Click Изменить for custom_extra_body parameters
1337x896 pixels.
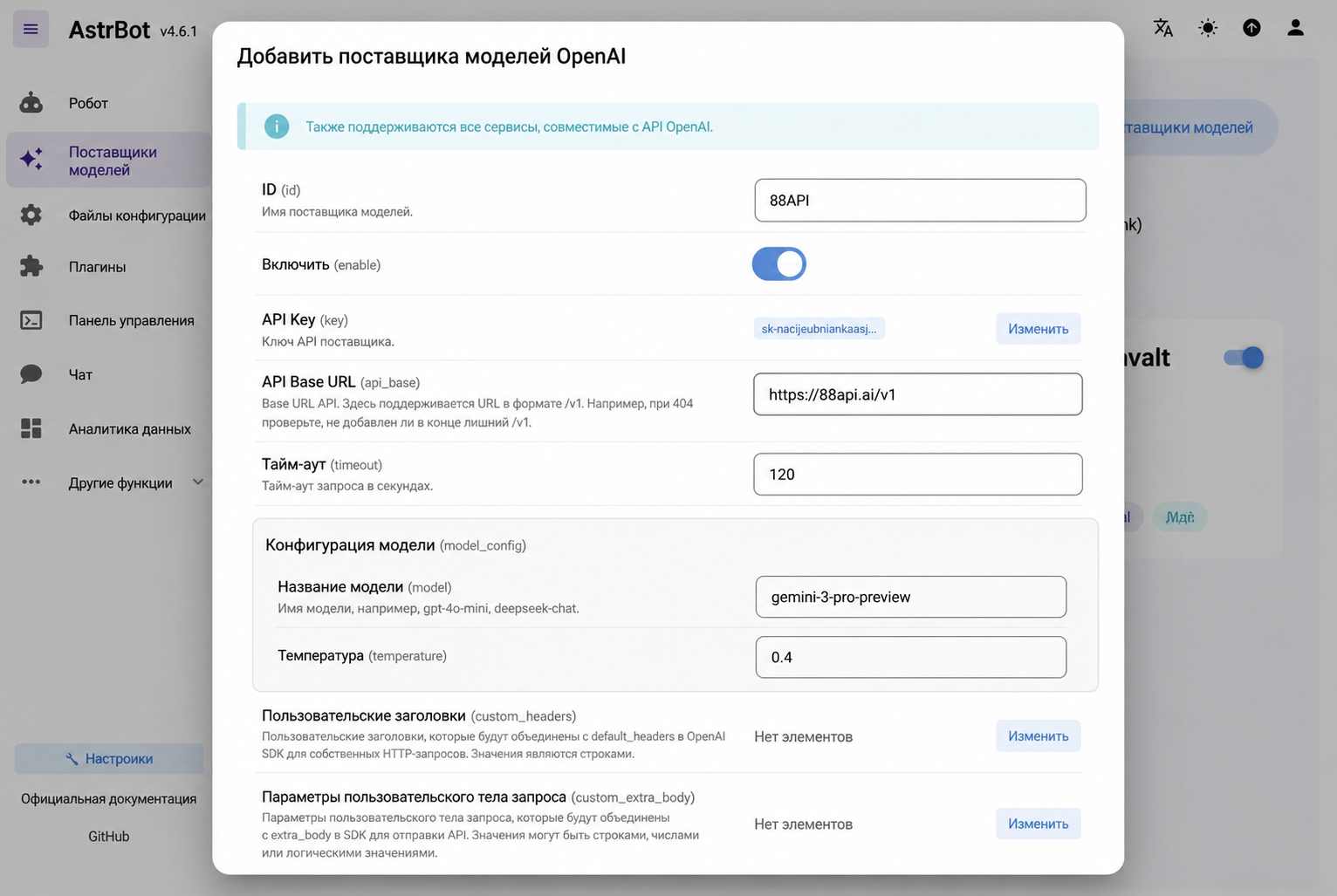pyautogui.click(x=1039, y=824)
